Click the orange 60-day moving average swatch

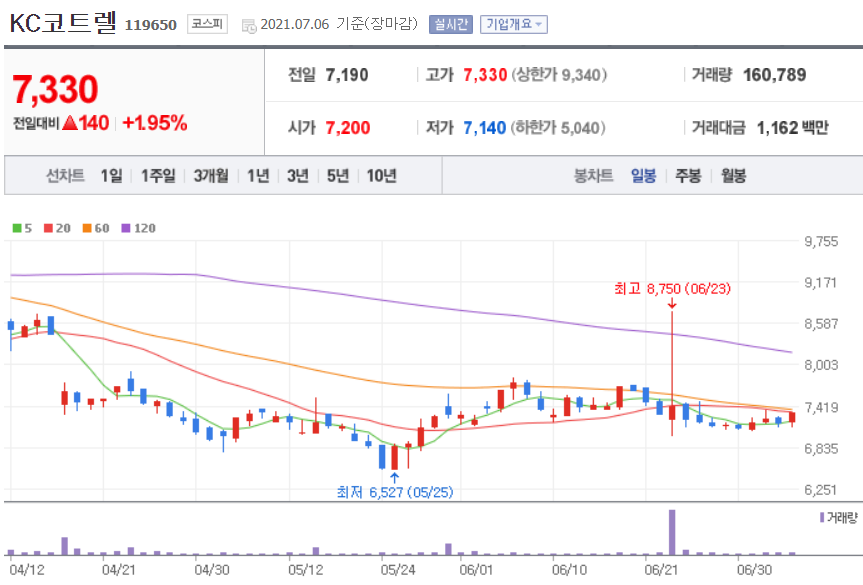(x=87, y=228)
